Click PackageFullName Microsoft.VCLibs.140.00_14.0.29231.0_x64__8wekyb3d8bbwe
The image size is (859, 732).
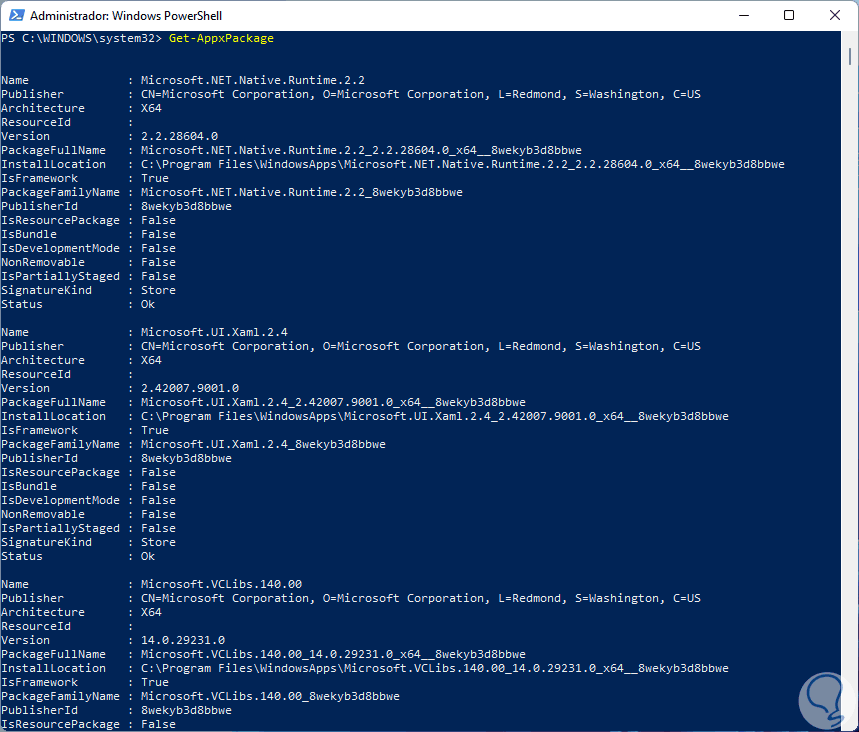click(333, 654)
